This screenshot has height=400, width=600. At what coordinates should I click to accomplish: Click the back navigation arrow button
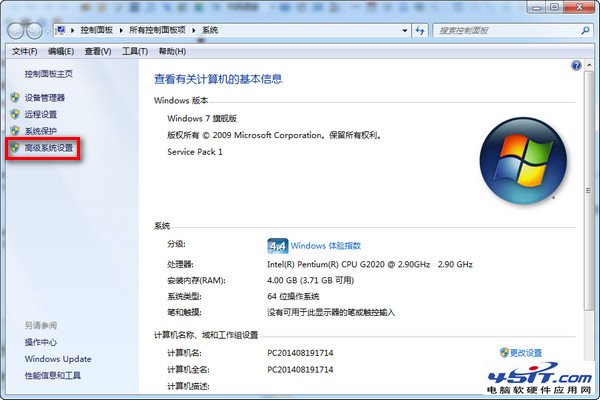coord(15,31)
